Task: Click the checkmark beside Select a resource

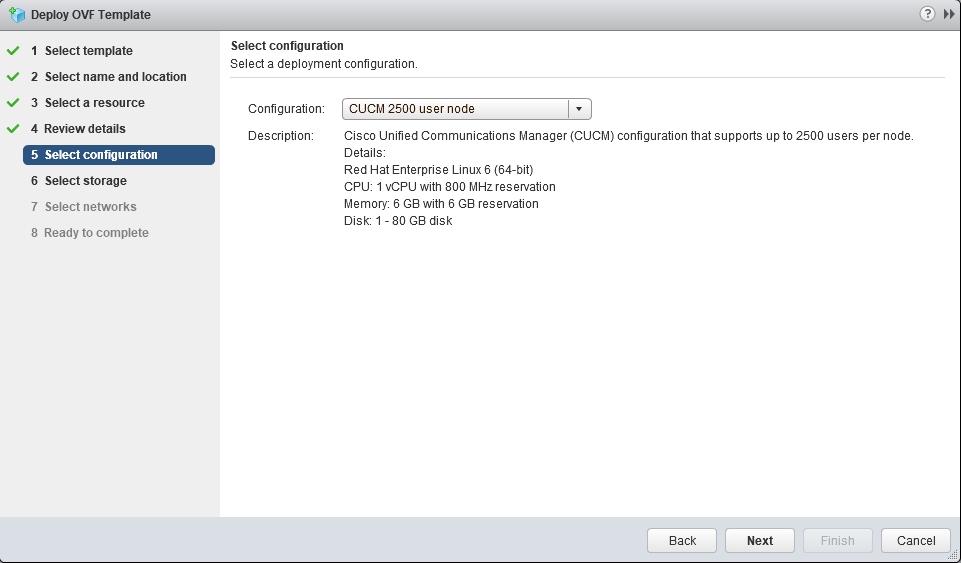Action: [x=13, y=103]
